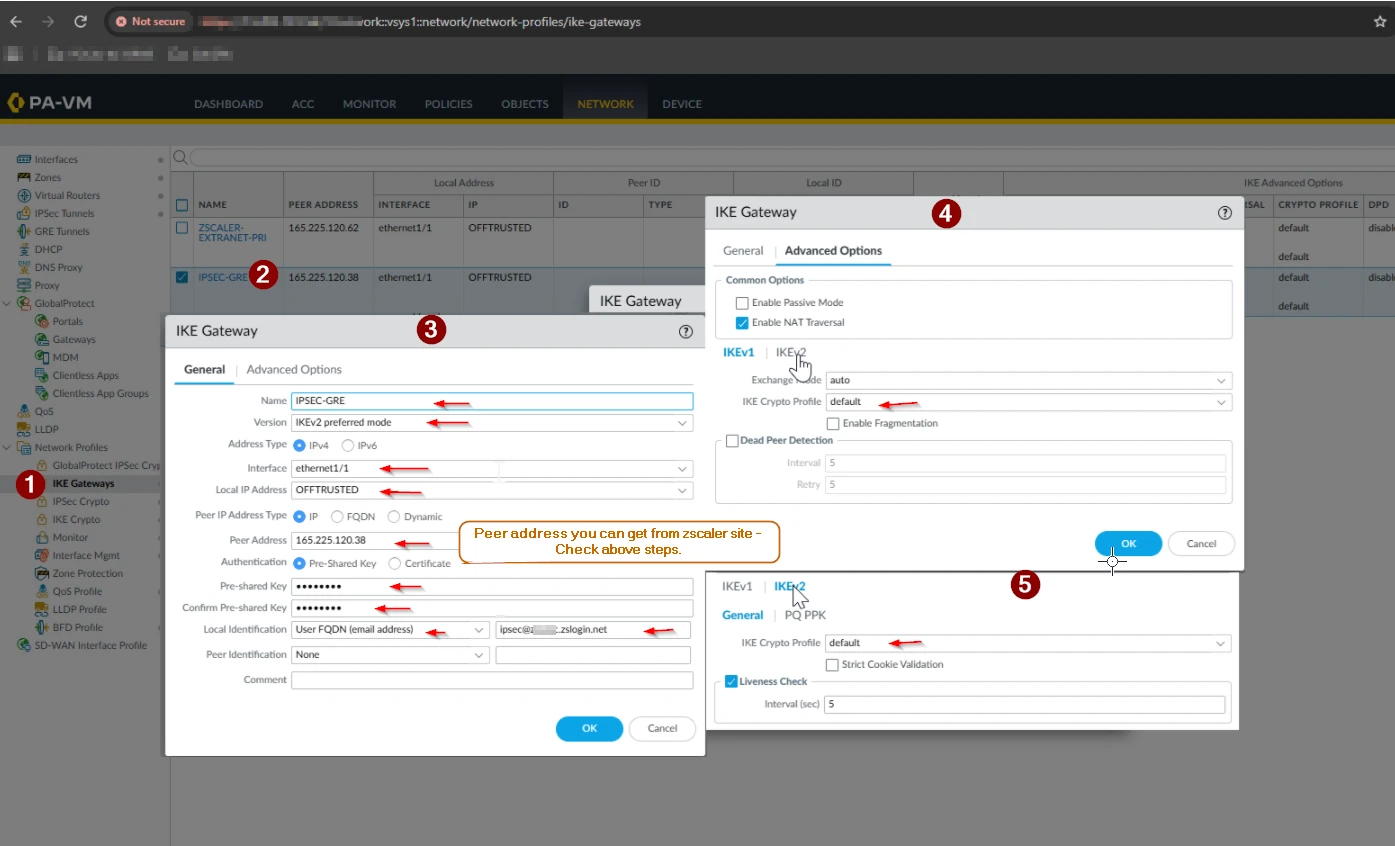Click the Comment input field
The height and width of the screenshot is (846, 1395).
point(492,681)
